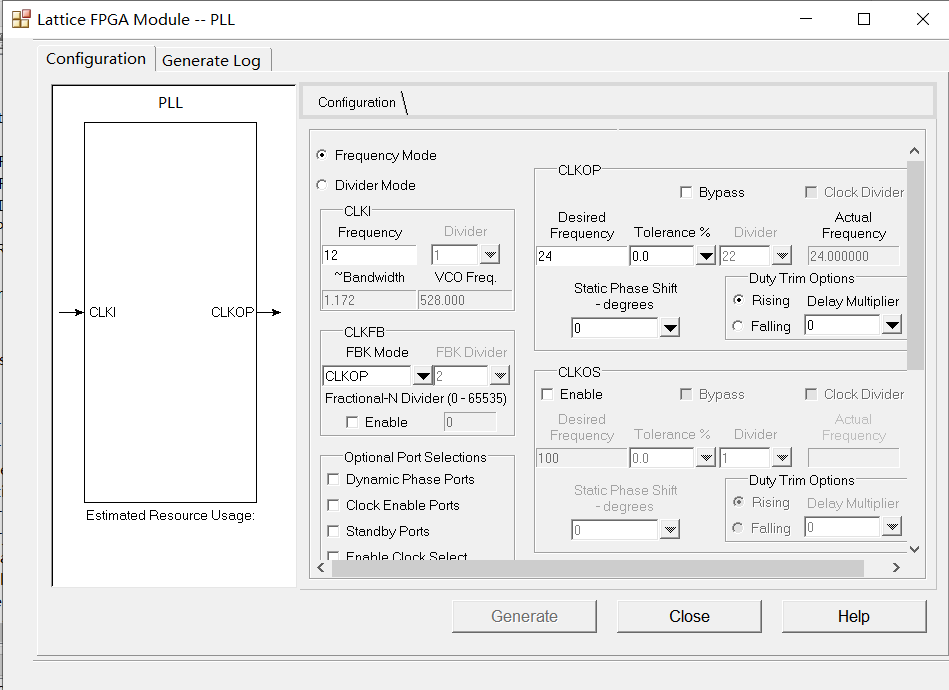
Task: Select the Frequency Mode radio button
Action: pos(322,155)
